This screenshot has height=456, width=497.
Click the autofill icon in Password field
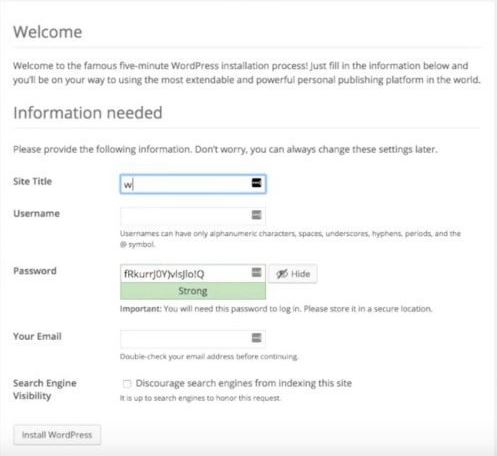(256, 272)
